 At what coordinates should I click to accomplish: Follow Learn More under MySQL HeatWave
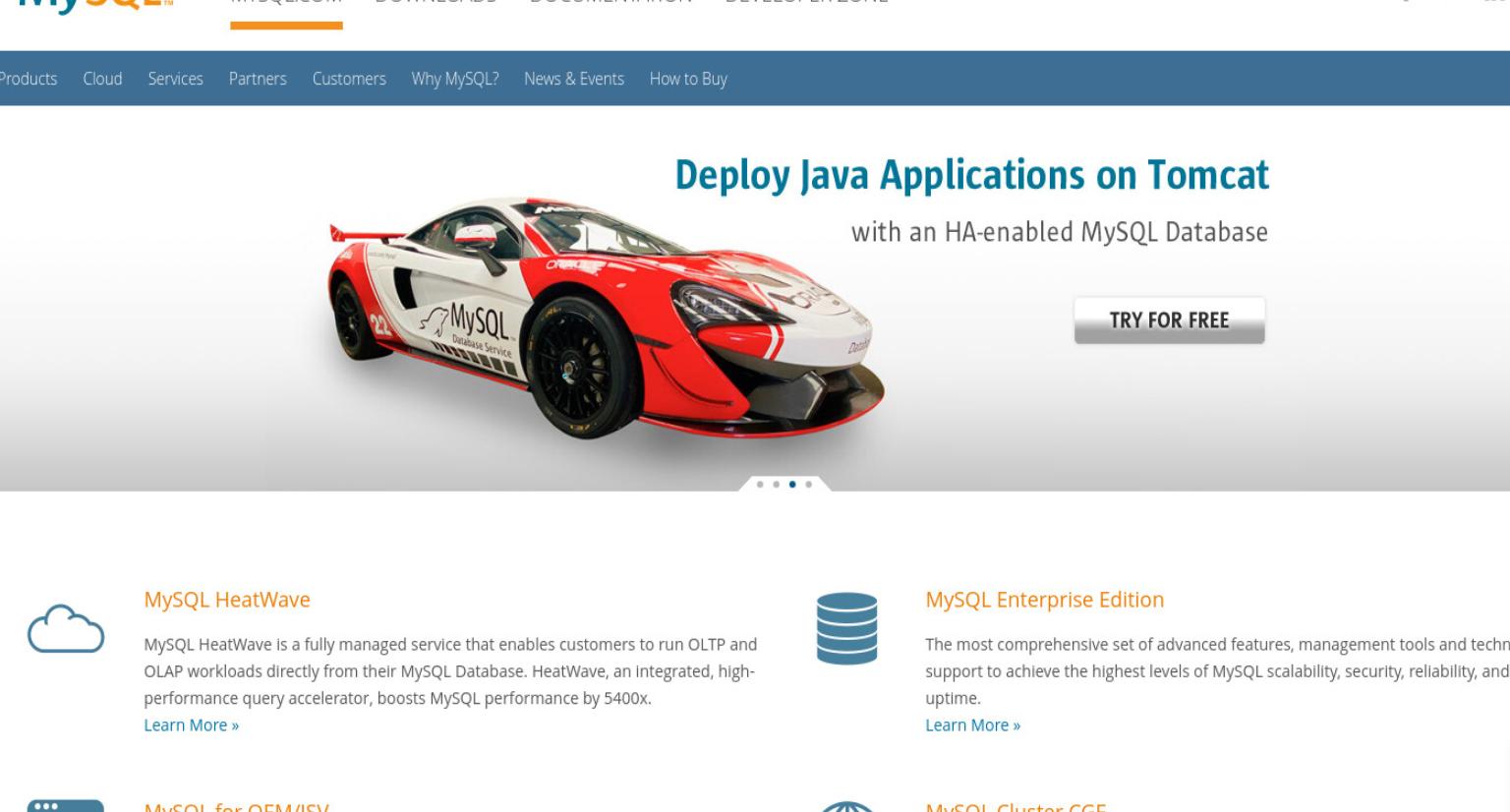coord(192,725)
